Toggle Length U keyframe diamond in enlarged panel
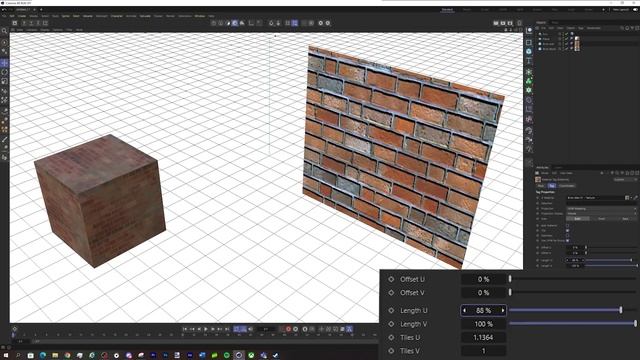This screenshot has height=360, width=640. [x=391, y=311]
